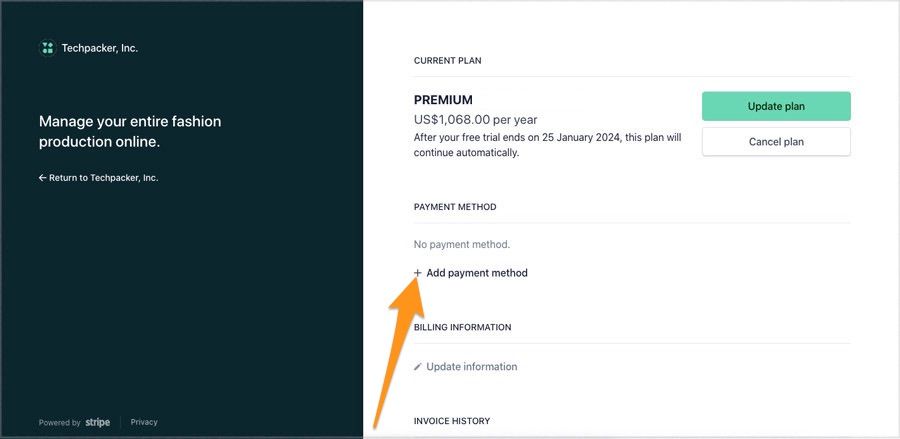Click the green Update plan button
Viewport: 900px width, 439px height.
[776, 106]
